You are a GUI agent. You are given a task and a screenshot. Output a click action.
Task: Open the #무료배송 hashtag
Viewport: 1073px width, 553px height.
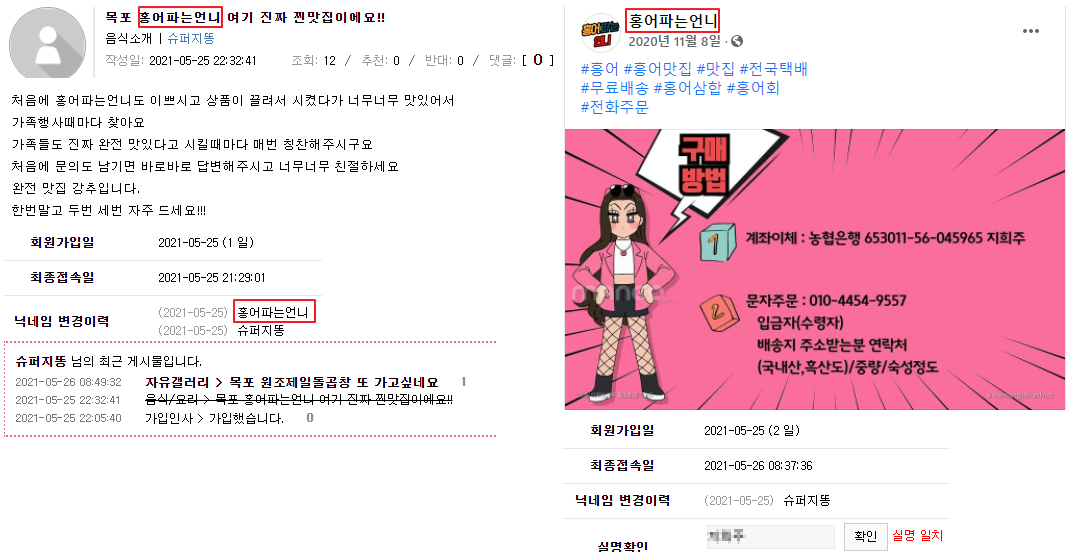click(615, 88)
